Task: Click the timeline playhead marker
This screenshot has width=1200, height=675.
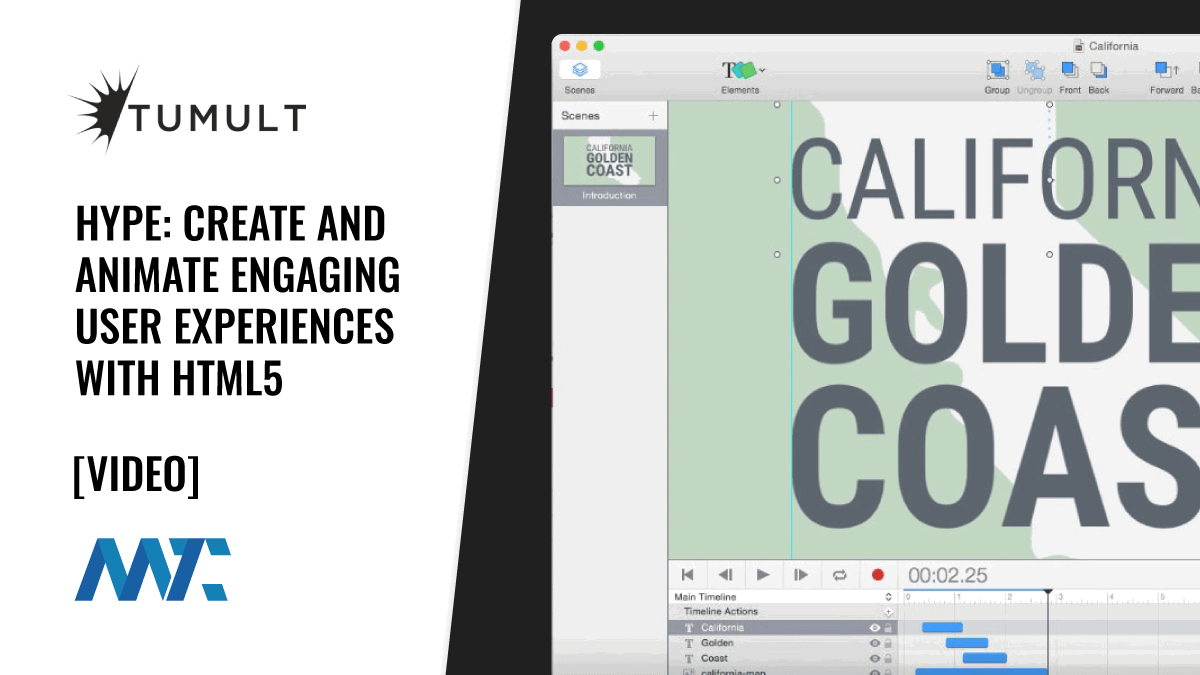Action: 1048,593
